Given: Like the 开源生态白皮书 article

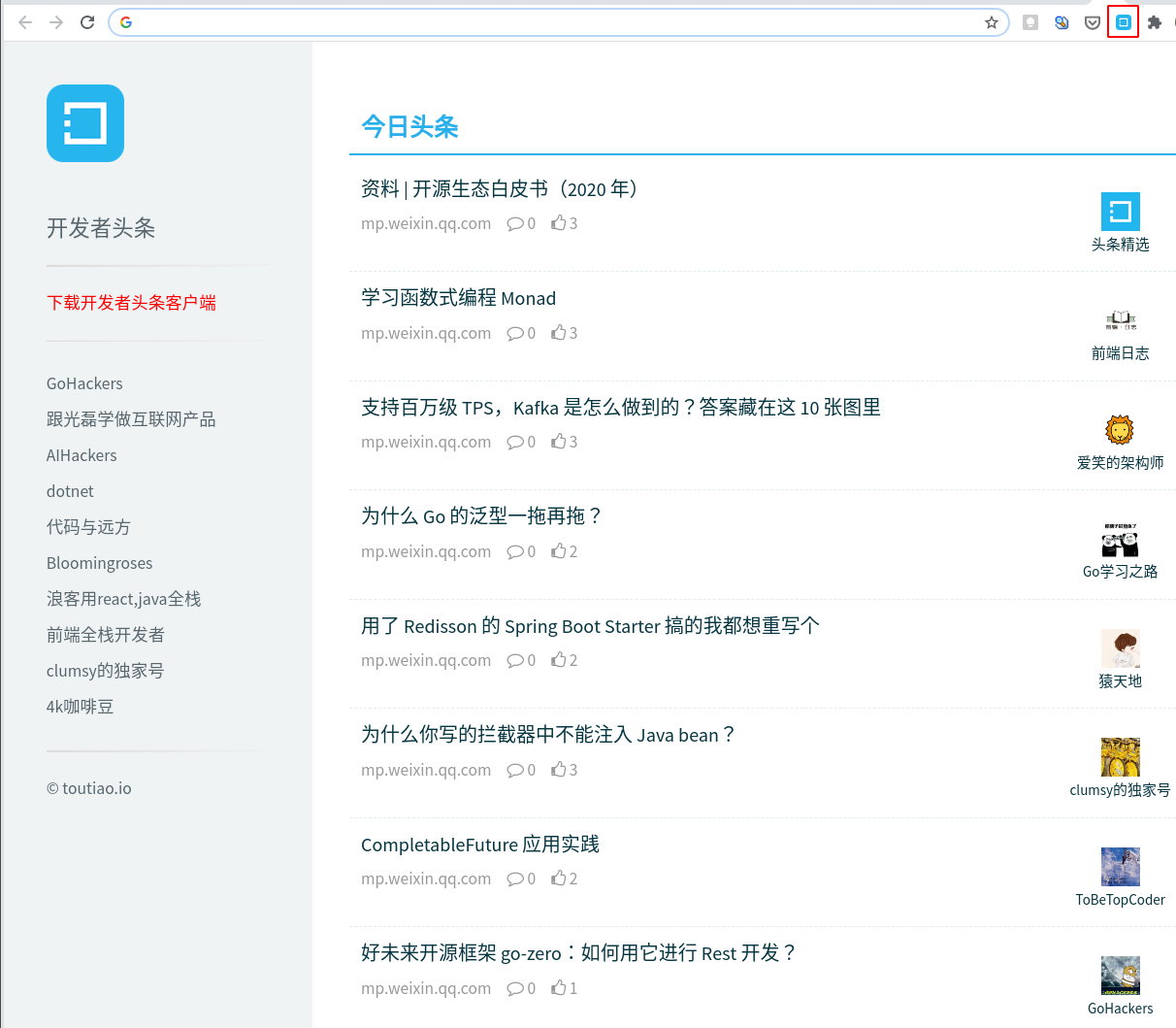Looking at the screenshot, I should coord(558,223).
